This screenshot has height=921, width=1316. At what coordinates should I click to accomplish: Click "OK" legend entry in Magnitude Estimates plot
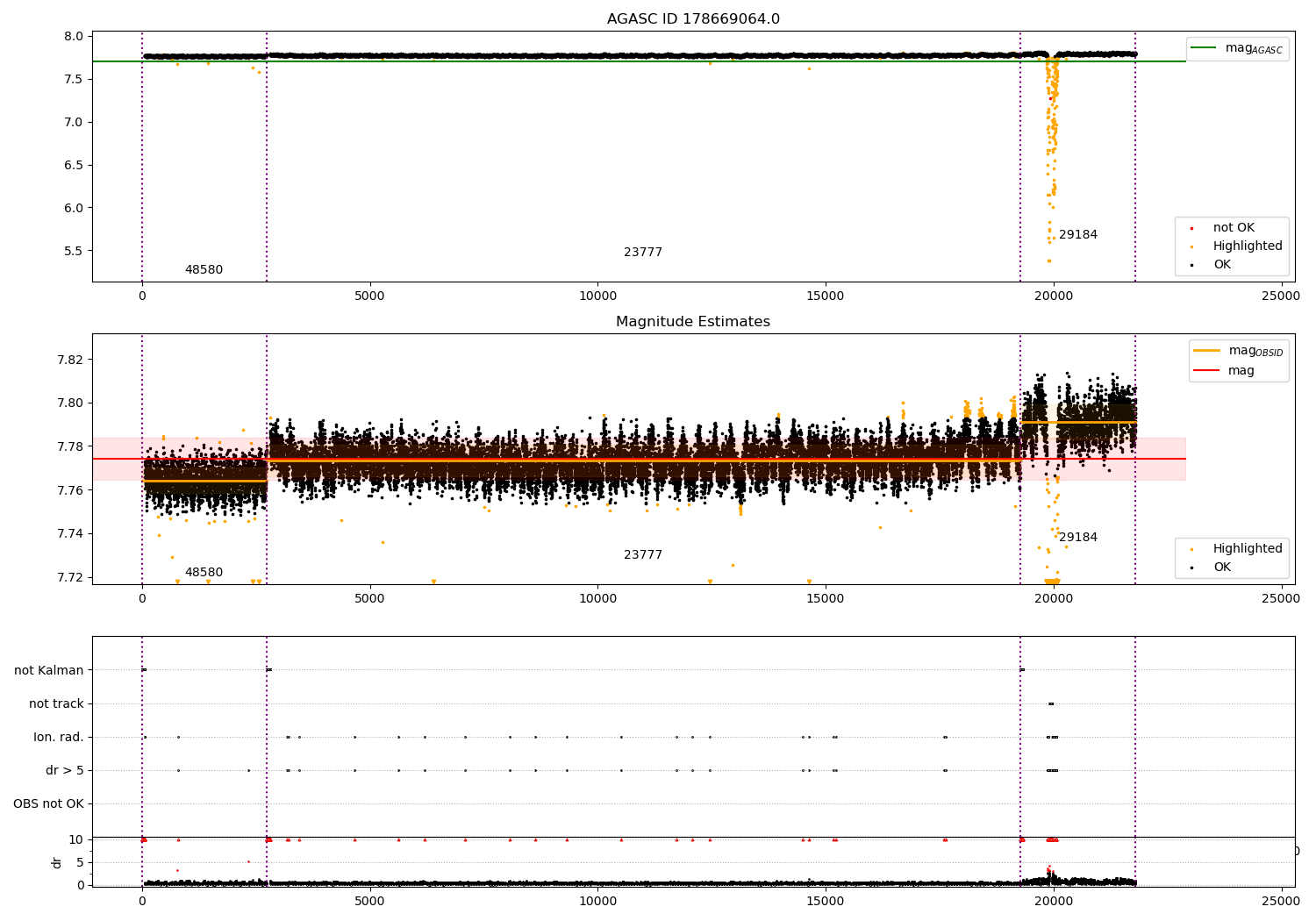1221,568
